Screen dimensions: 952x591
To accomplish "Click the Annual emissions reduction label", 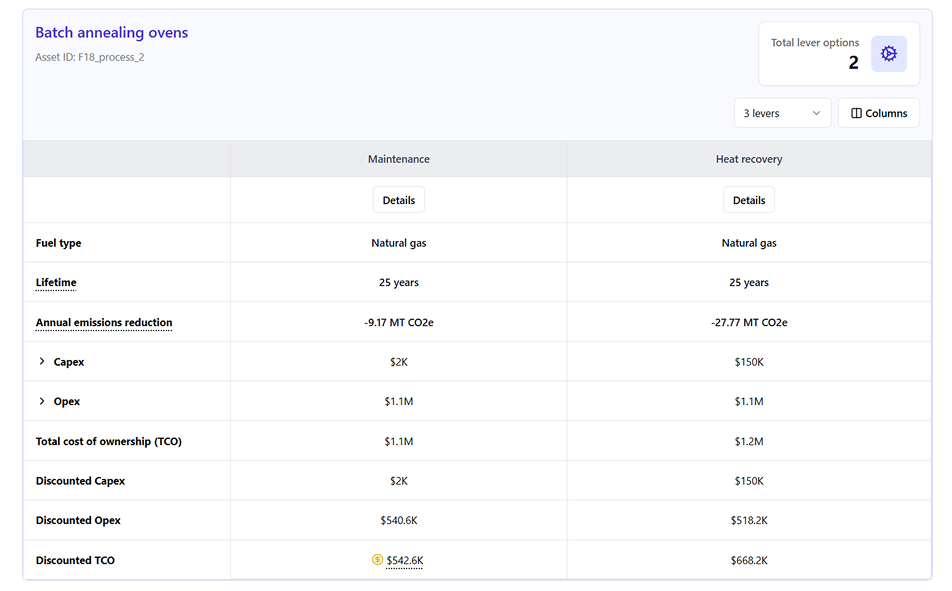I will (x=104, y=323).
